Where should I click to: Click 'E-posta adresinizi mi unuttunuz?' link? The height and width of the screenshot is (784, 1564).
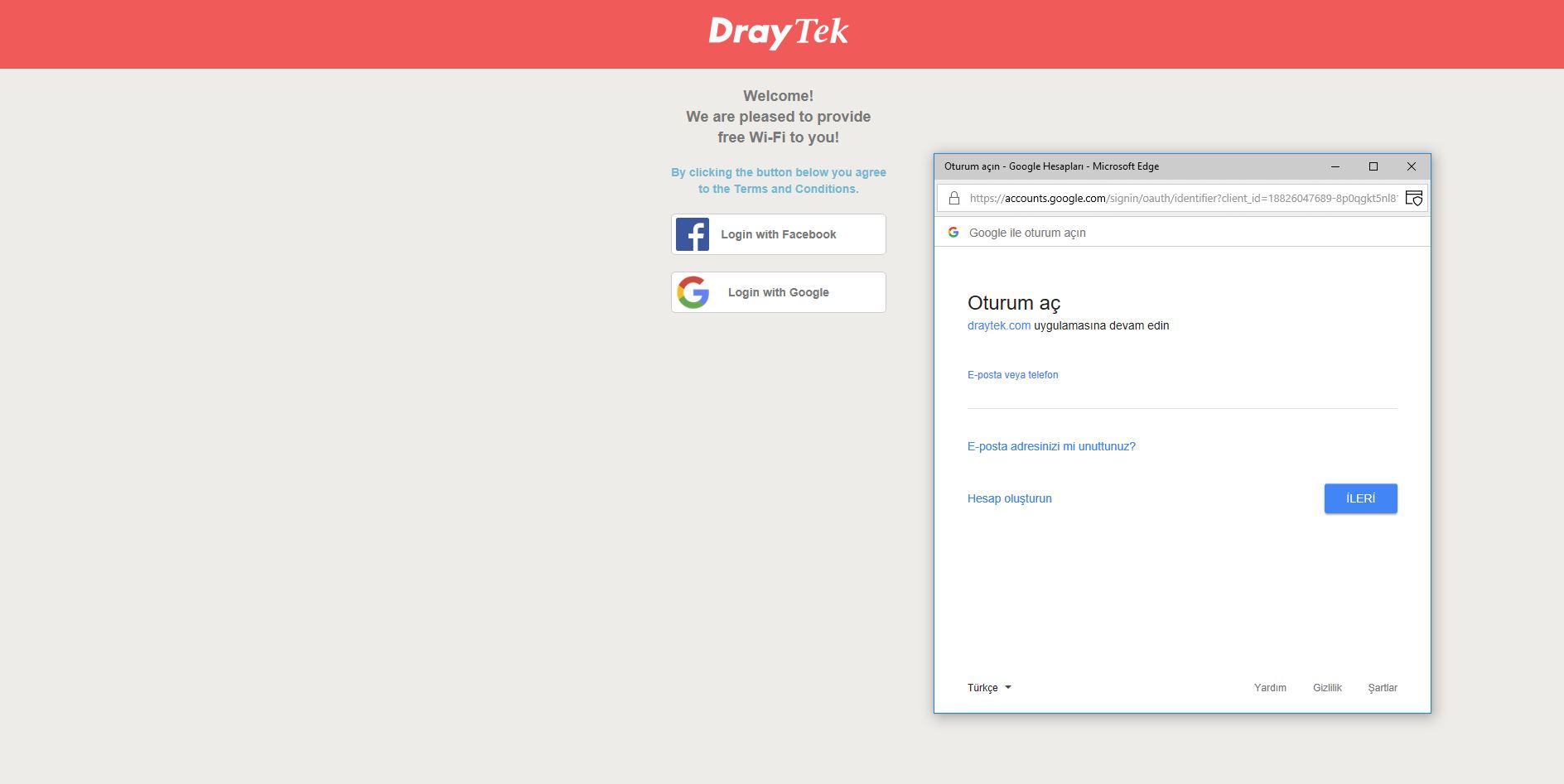1051,446
